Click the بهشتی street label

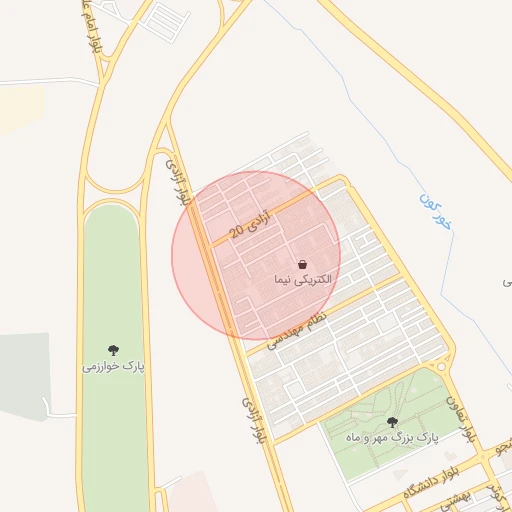[456, 502]
